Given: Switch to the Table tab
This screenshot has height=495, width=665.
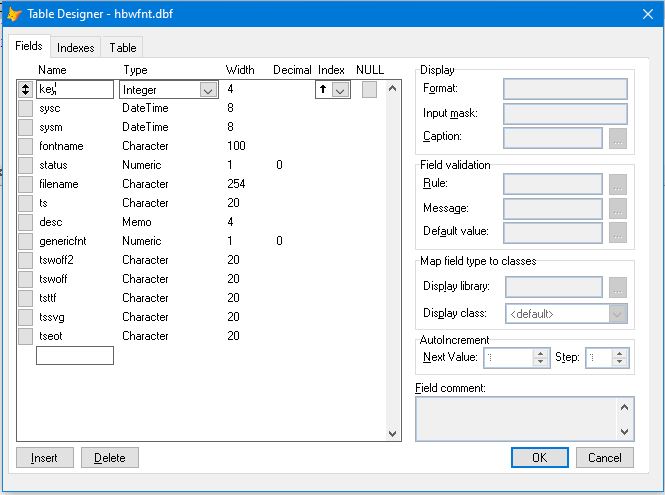Looking at the screenshot, I should [123, 47].
